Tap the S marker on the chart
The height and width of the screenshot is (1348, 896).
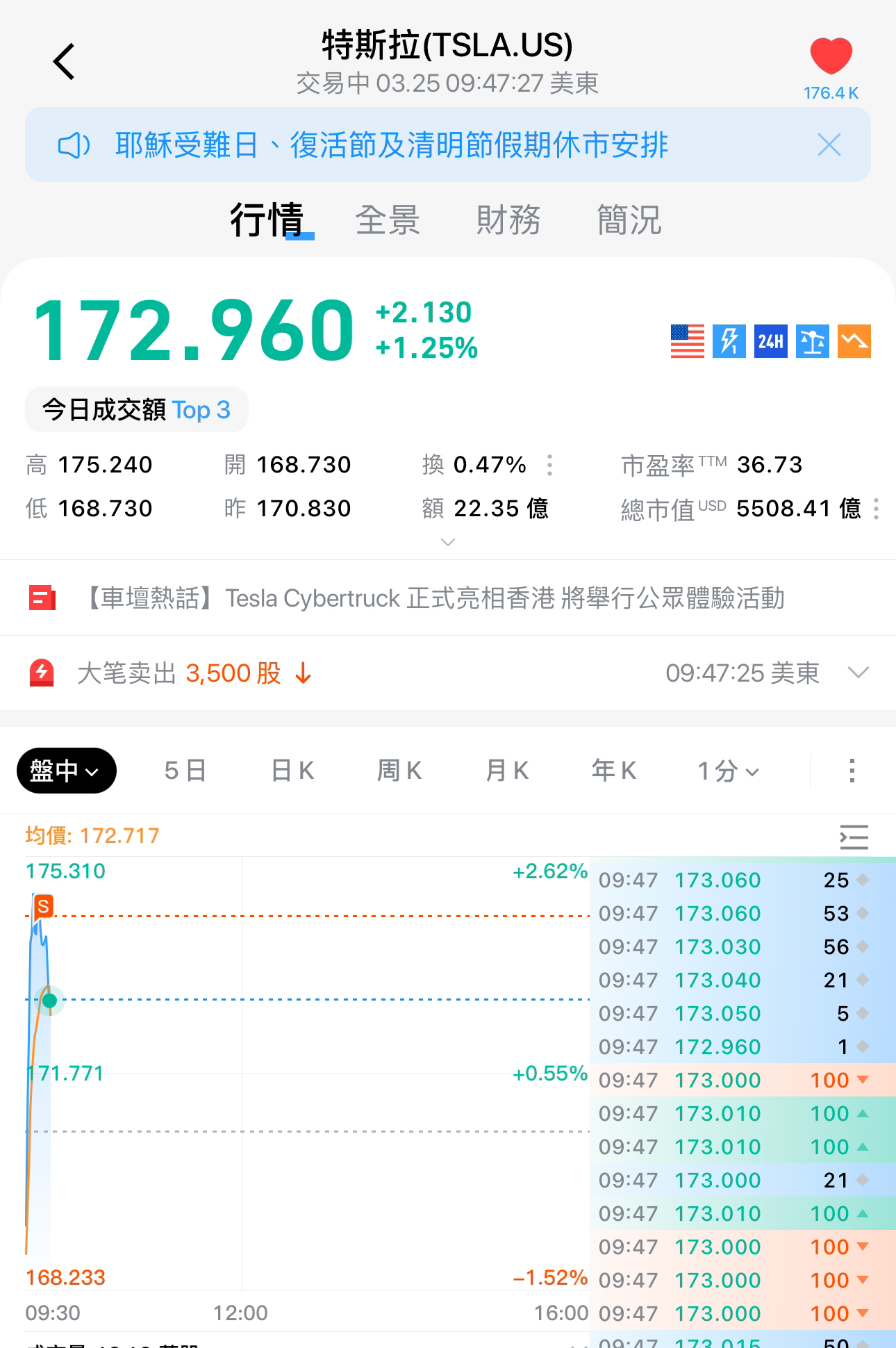[x=43, y=906]
